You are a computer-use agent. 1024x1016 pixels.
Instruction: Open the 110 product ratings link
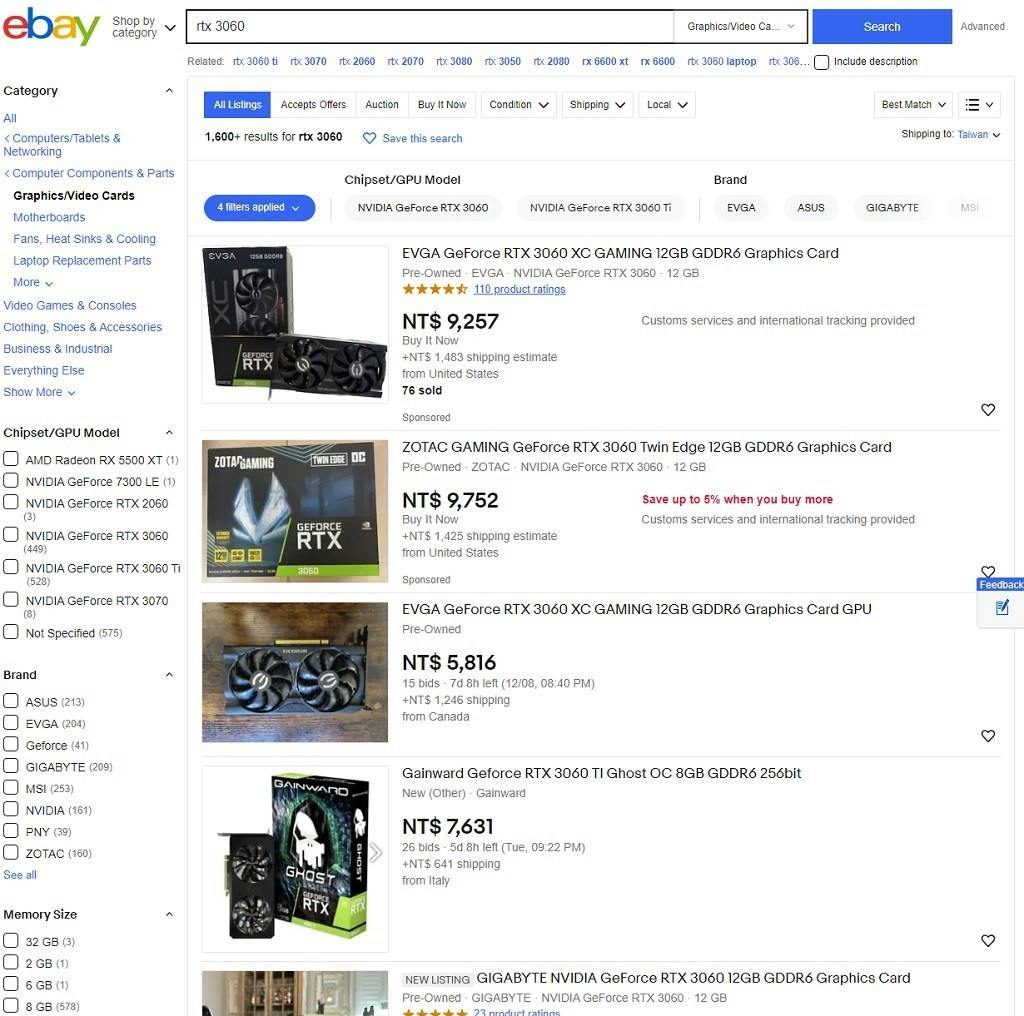(x=519, y=289)
